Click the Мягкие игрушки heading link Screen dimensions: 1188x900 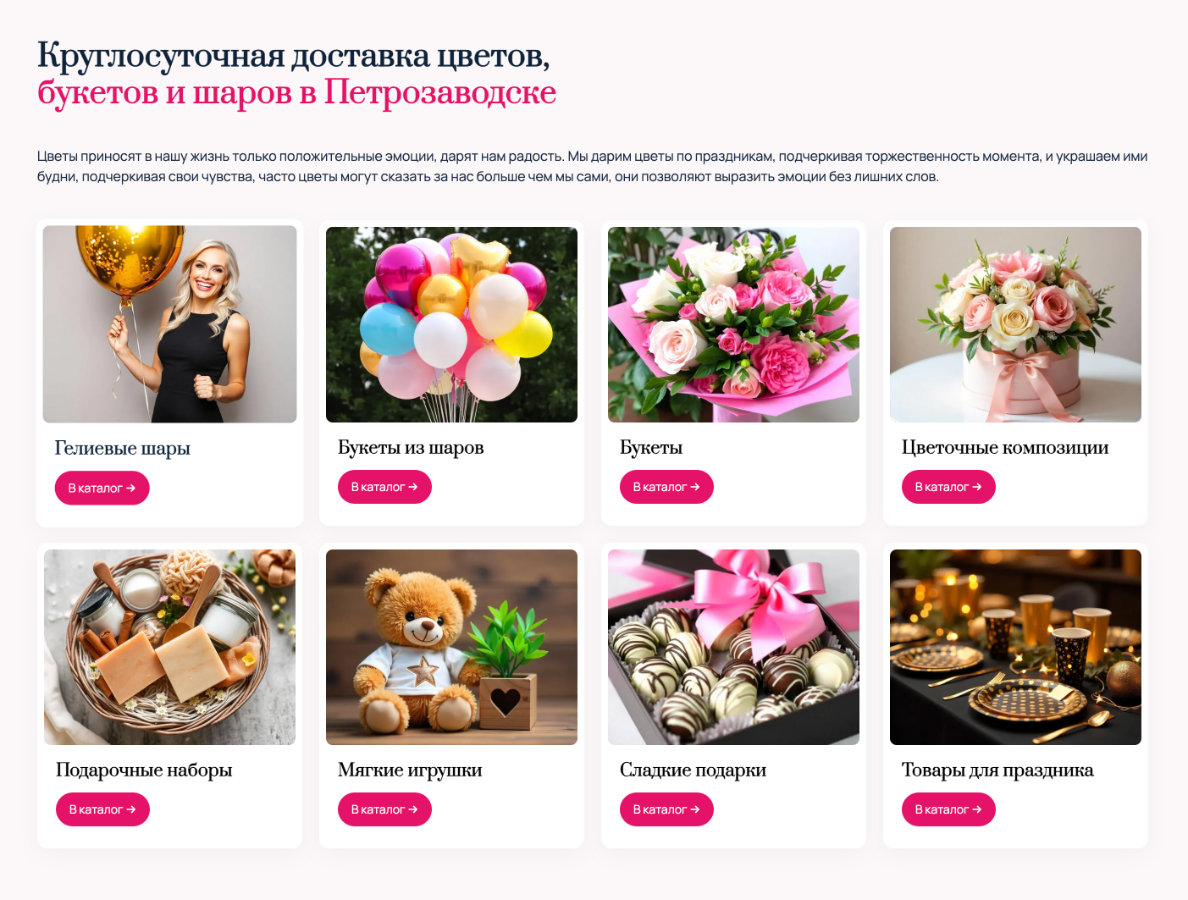[x=410, y=770]
